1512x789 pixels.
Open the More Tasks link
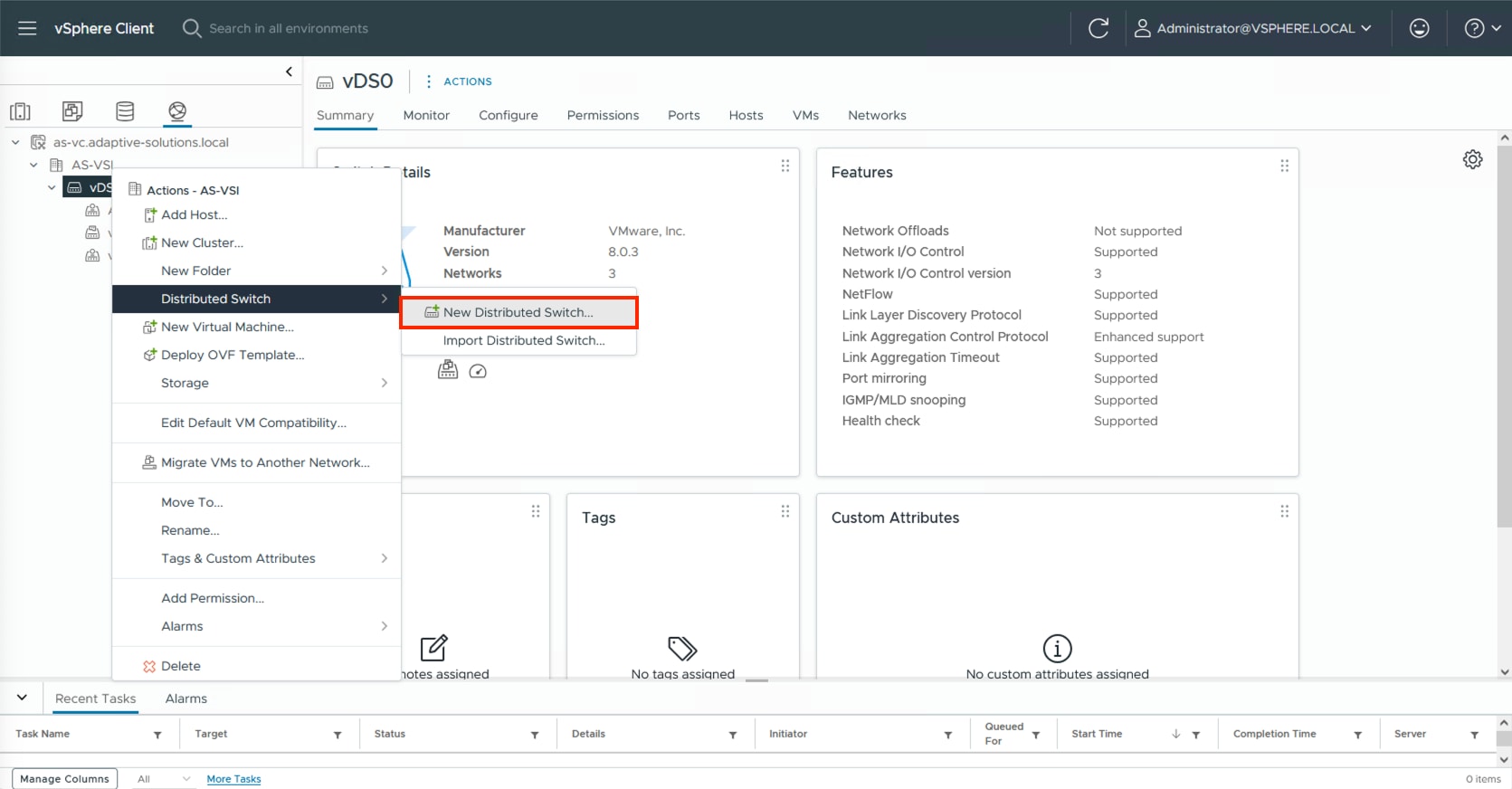pyautogui.click(x=233, y=779)
